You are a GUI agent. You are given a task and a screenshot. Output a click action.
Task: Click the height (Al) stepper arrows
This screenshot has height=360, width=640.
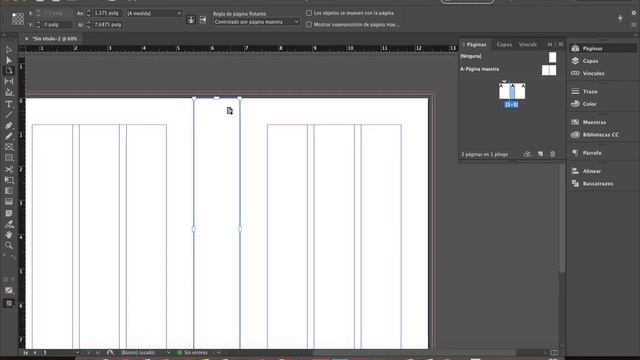(x=88, y=24)
